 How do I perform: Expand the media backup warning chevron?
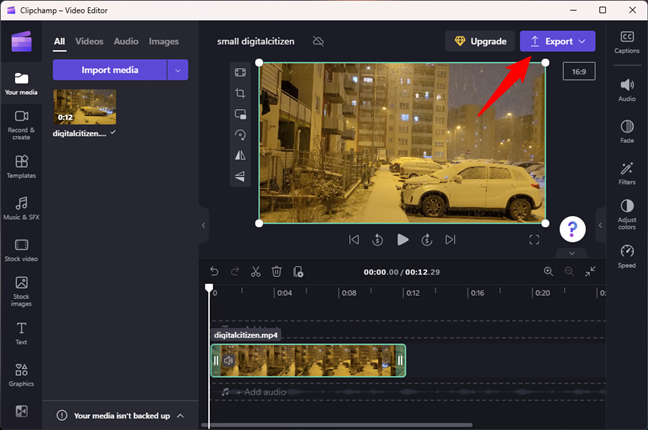pos(181,415)
